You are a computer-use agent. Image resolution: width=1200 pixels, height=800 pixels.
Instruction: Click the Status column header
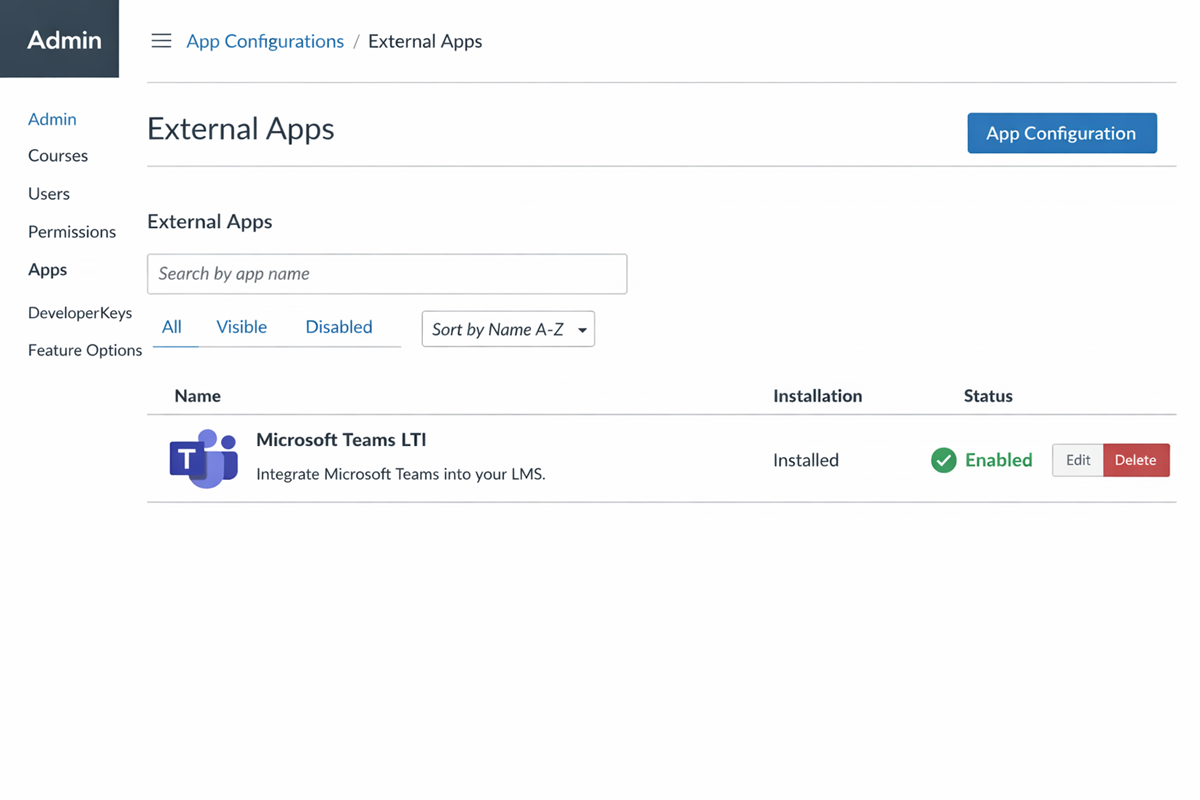[x=988, y=396]
